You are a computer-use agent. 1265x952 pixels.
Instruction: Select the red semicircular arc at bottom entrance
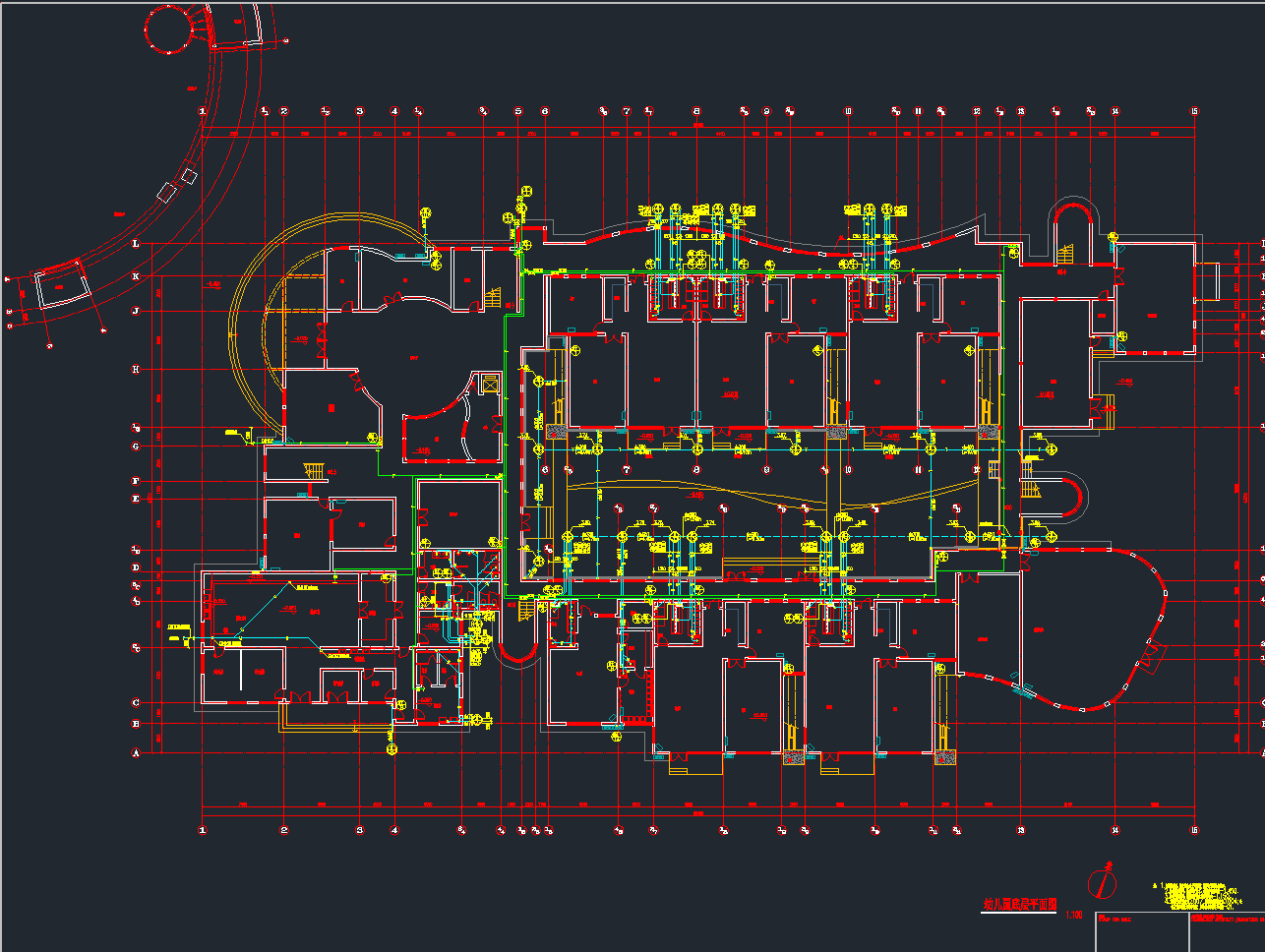[516, 655]
